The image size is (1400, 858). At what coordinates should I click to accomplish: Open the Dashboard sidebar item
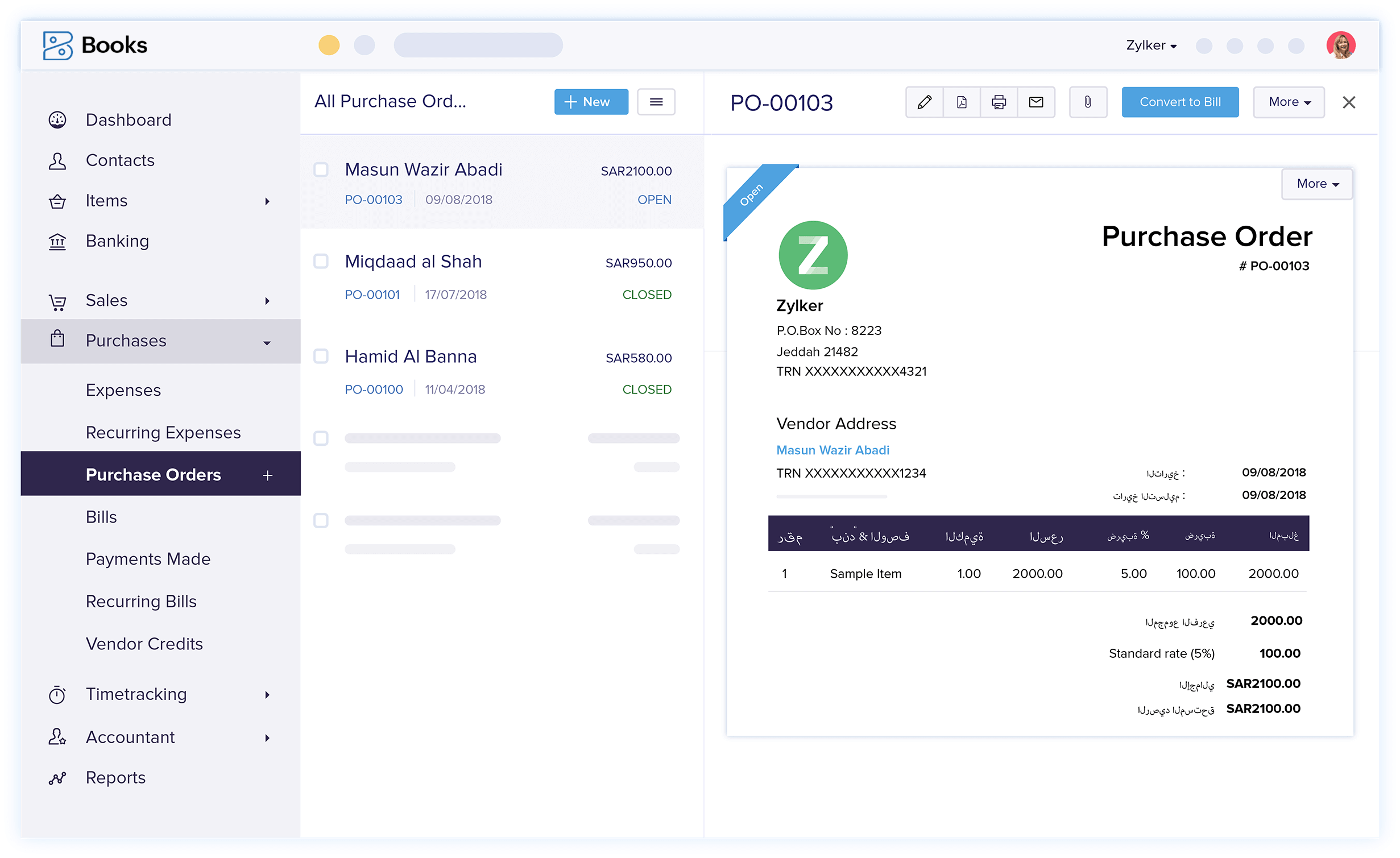pyautogui.click(x=128, y=120)
